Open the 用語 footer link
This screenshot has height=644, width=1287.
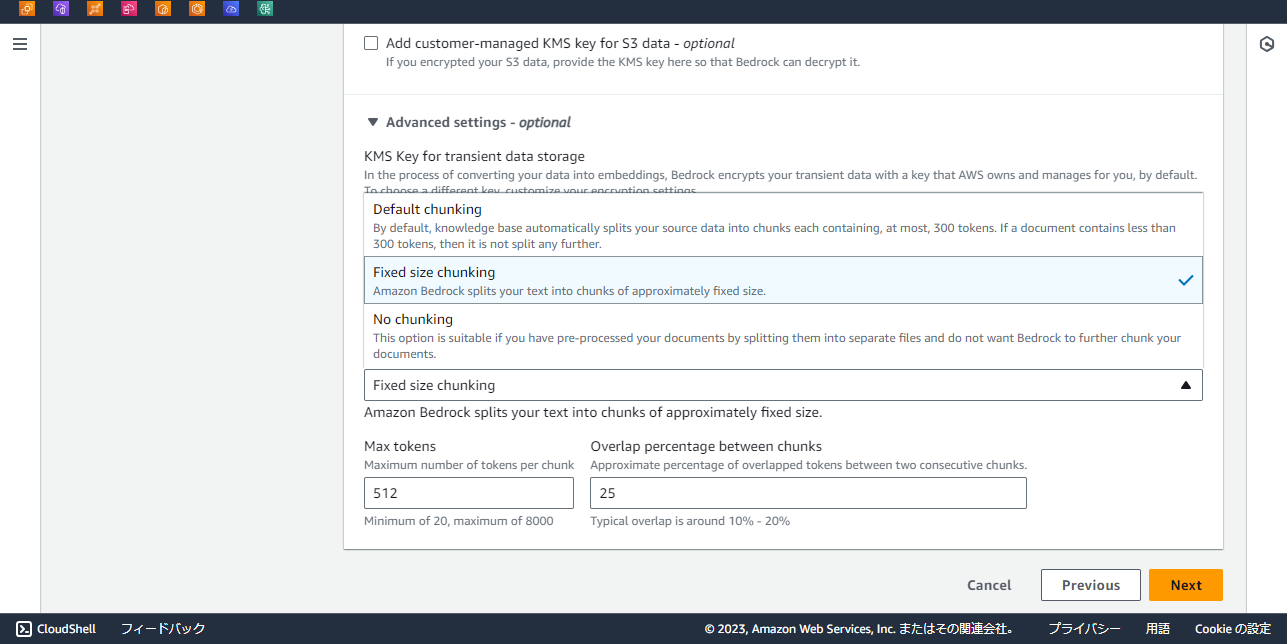tap(1158, 629)
